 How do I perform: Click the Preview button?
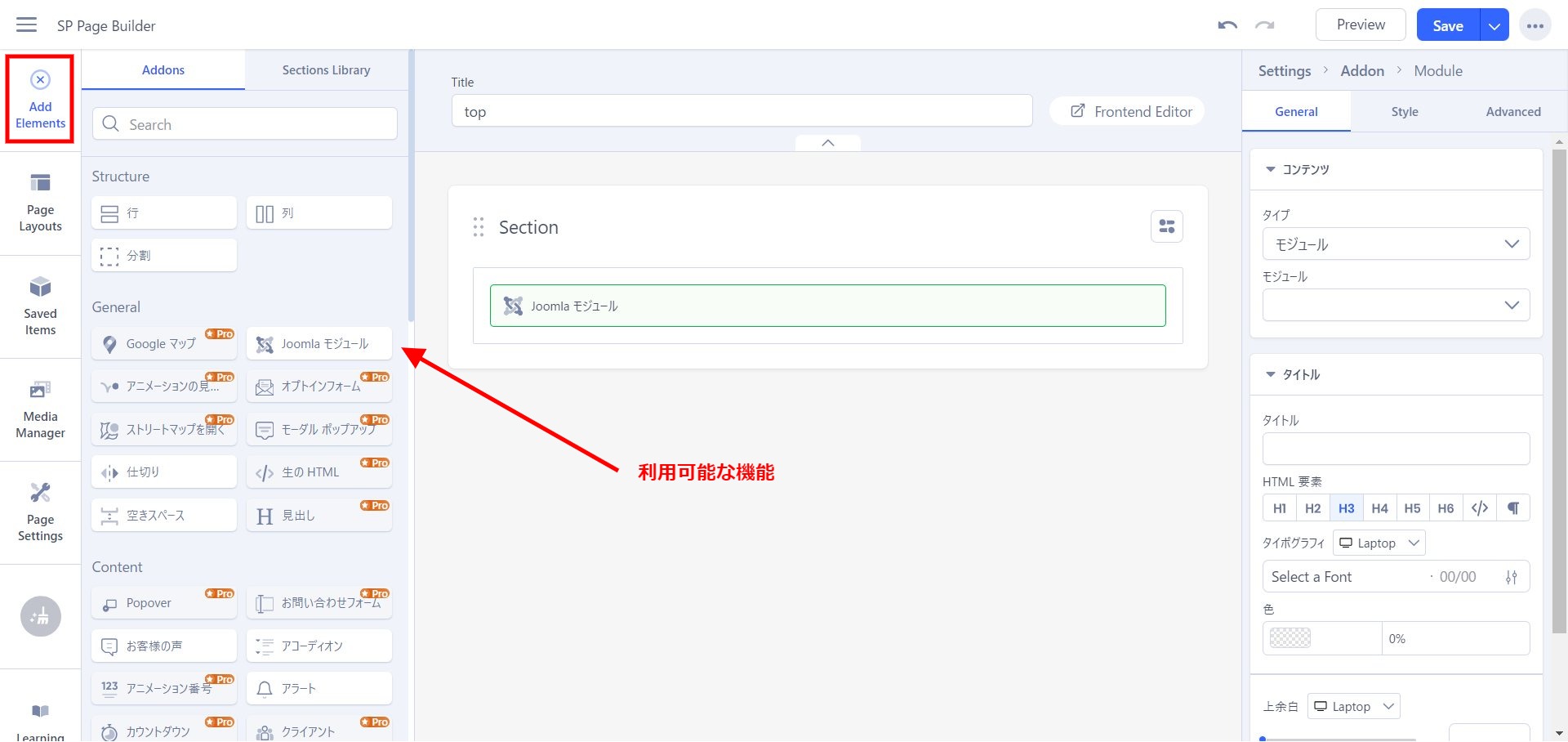[1360, 25]
